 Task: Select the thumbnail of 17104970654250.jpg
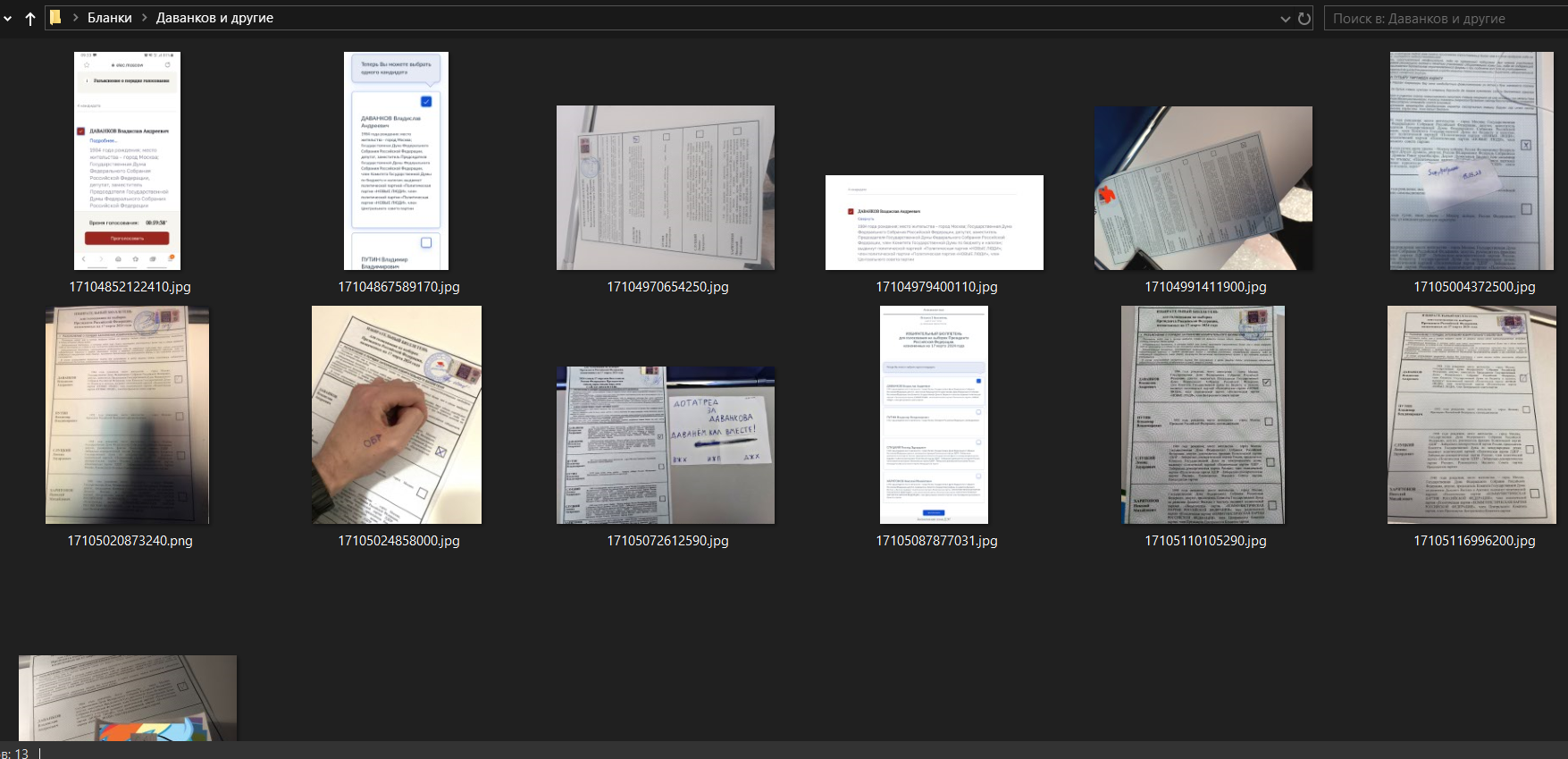[666, 188]
